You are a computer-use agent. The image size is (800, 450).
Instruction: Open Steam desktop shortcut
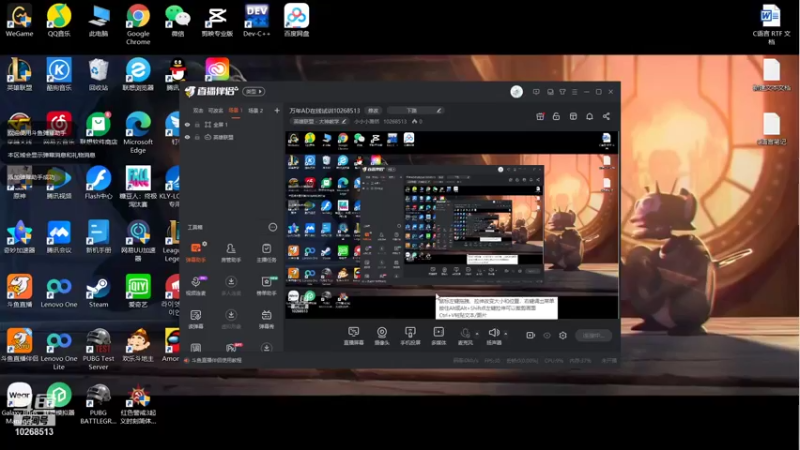[x=98, y=292]
